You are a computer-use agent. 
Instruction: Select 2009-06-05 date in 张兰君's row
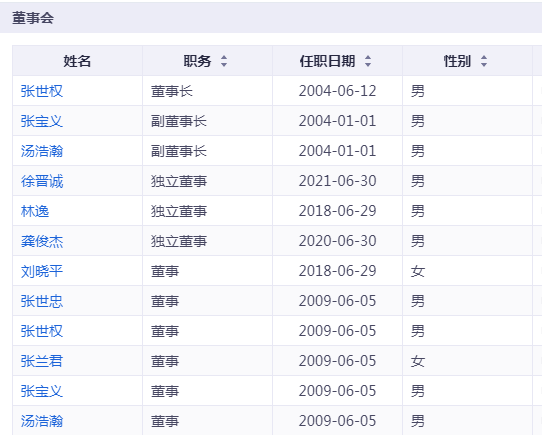[x=337, y=361]
